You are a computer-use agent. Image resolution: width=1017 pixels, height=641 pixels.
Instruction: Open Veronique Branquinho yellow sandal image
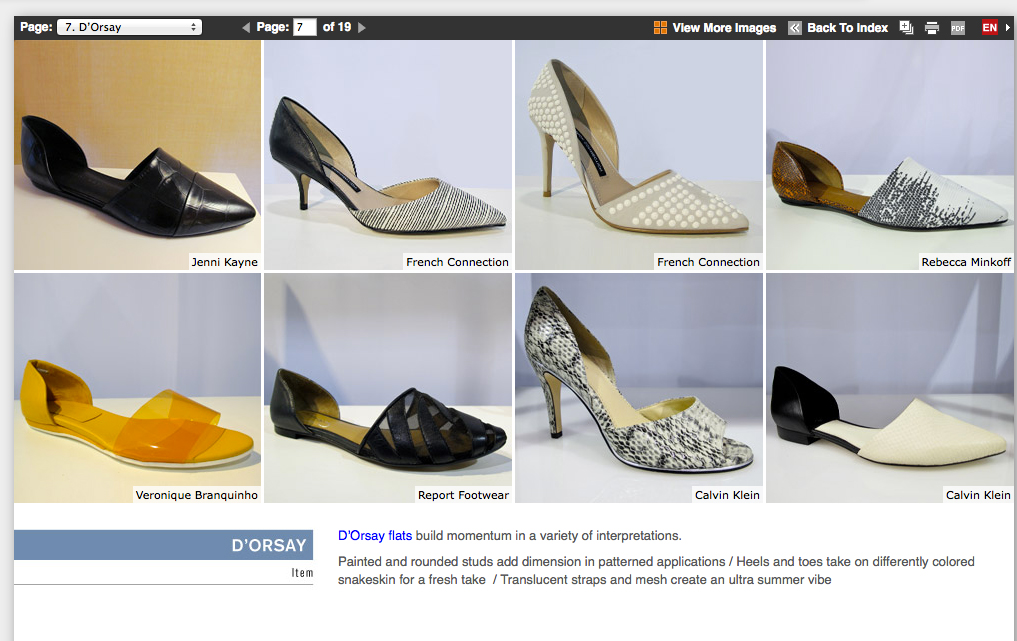click(138, 387)
